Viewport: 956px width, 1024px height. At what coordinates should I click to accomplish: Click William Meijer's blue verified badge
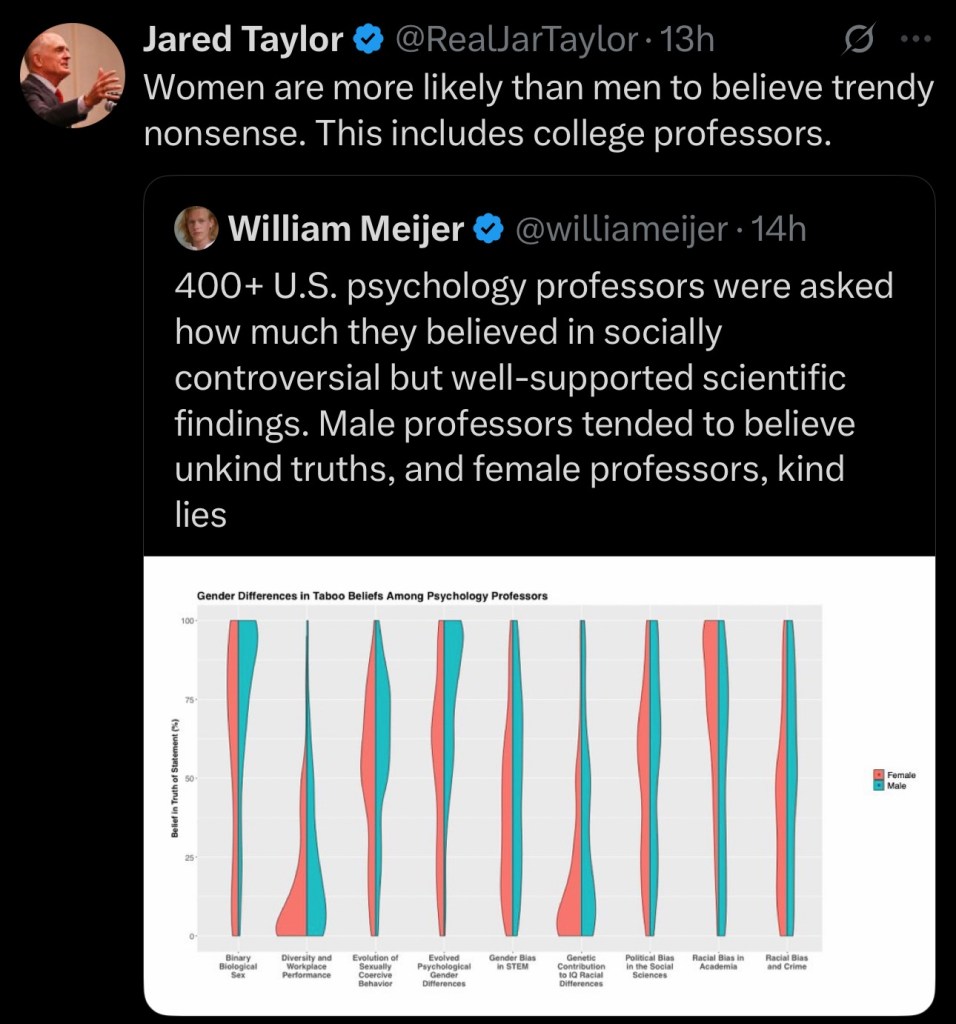coord(488,230)
